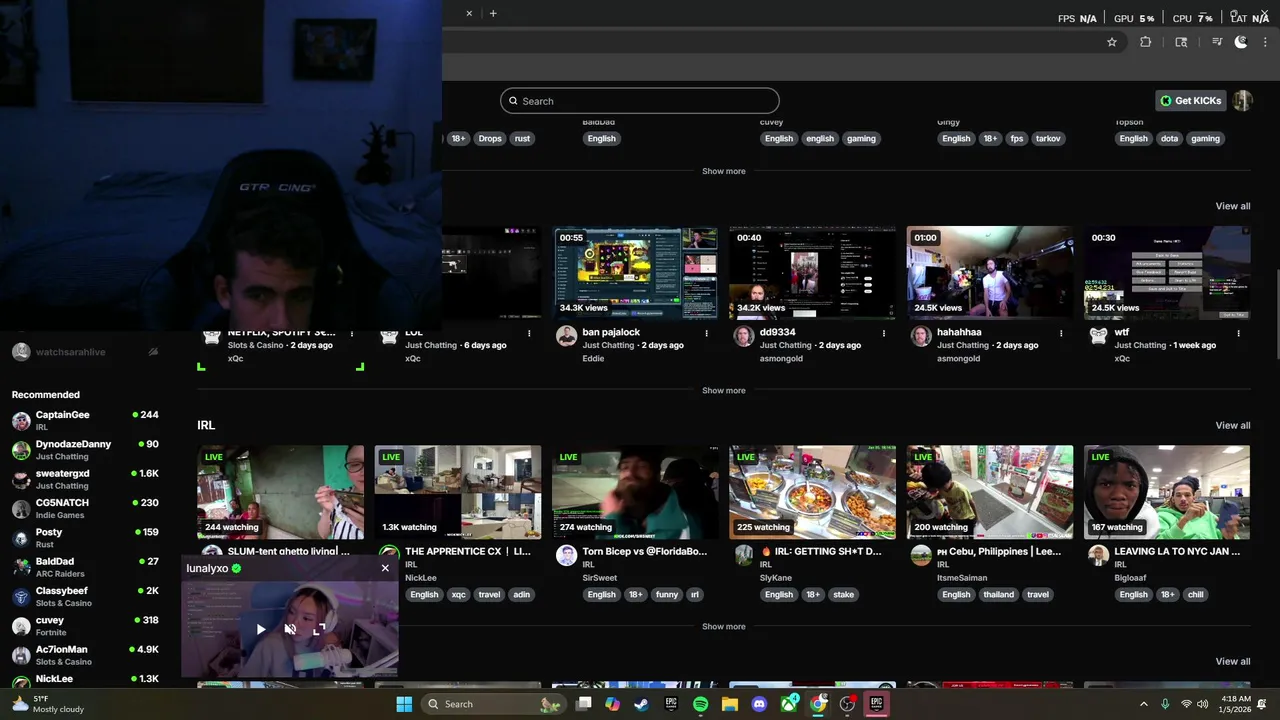Select 'tarkov' tag in top row
Screen dimensions: 1280x720
pos(1048,139)
